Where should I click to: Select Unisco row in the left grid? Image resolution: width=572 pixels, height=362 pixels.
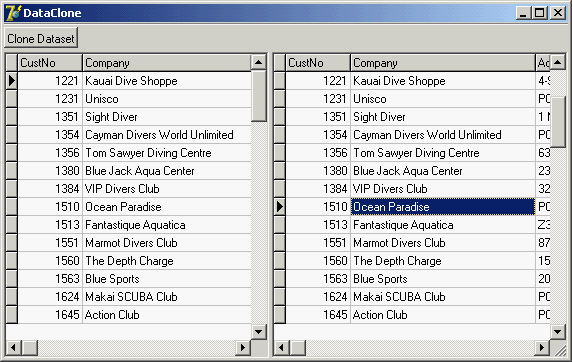coord(128,99)
